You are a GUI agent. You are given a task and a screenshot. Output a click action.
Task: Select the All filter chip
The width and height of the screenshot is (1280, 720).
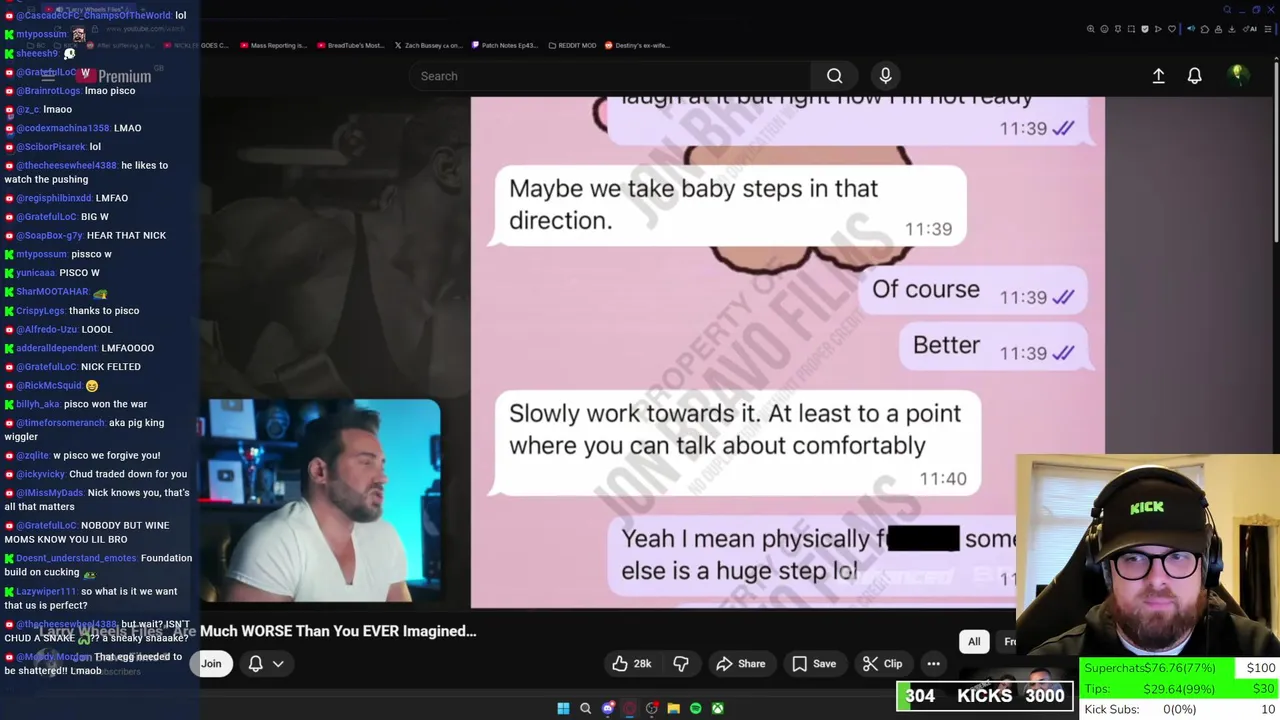pyautogui.click(x=974, y=642)
